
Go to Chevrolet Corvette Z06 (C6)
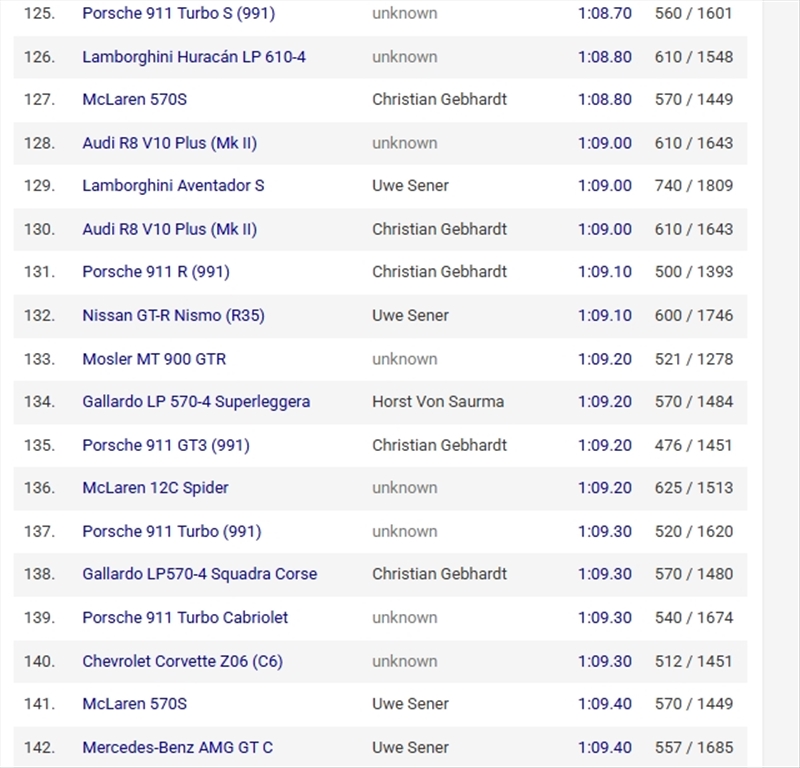[183, 661]
